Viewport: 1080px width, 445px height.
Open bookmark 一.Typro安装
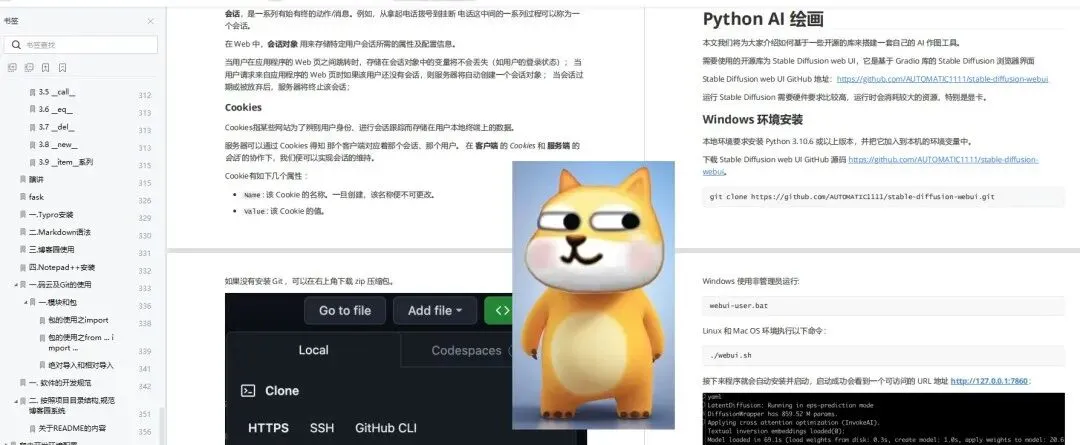(51, 215)
